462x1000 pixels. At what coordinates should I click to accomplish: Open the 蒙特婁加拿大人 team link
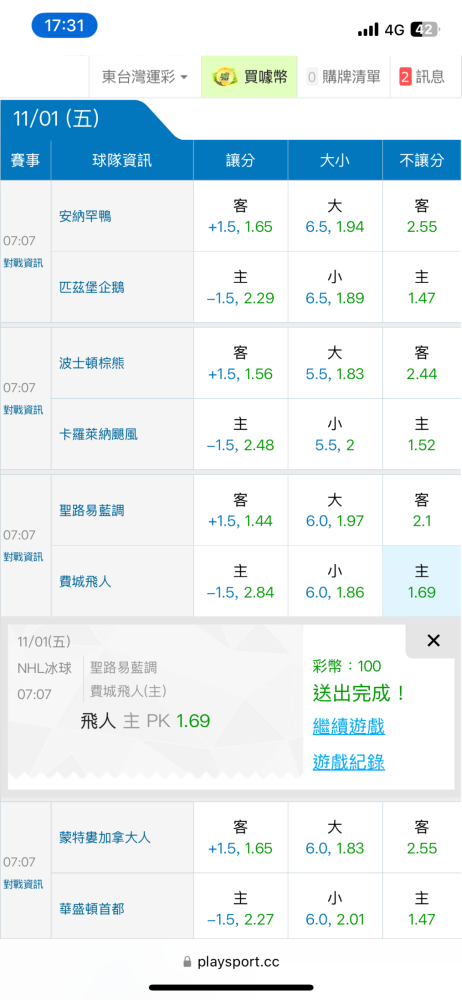[105, 837]
